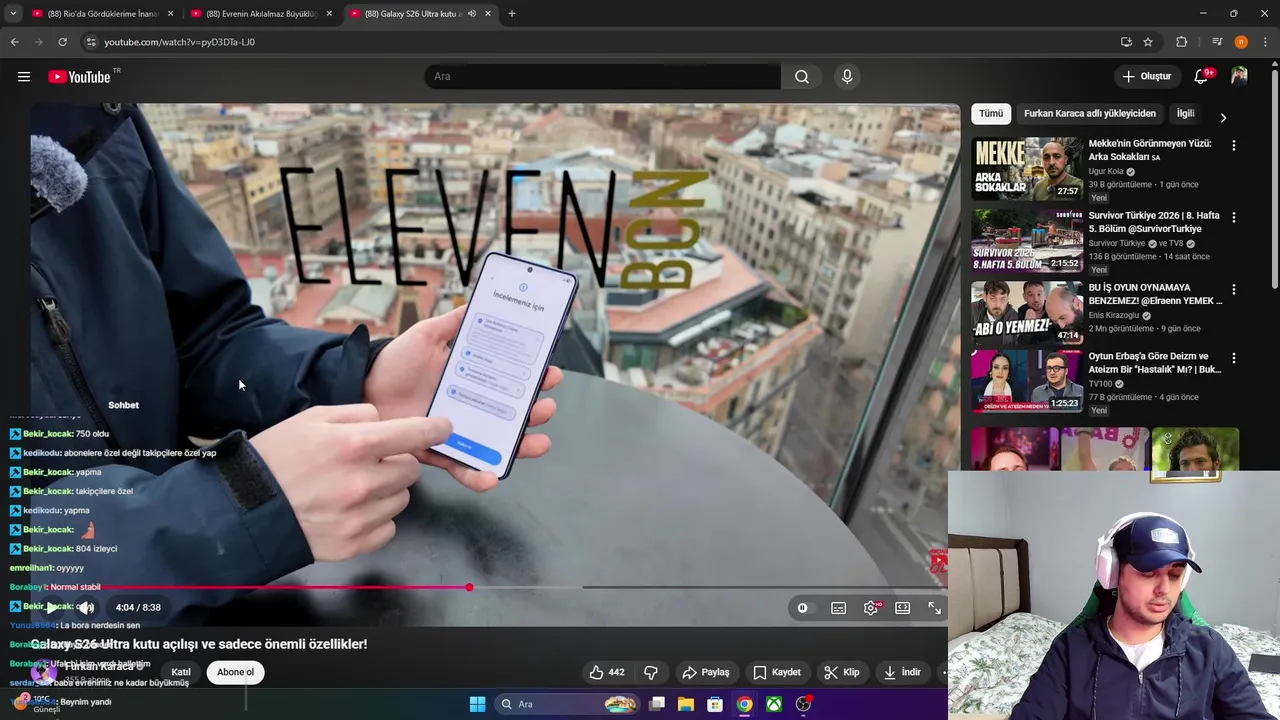Image resolution: width=1280 pixels, height=720 pixels.
Task: Open options for the Survivor Türkiye 2026 video
Action: [1233, 218]
